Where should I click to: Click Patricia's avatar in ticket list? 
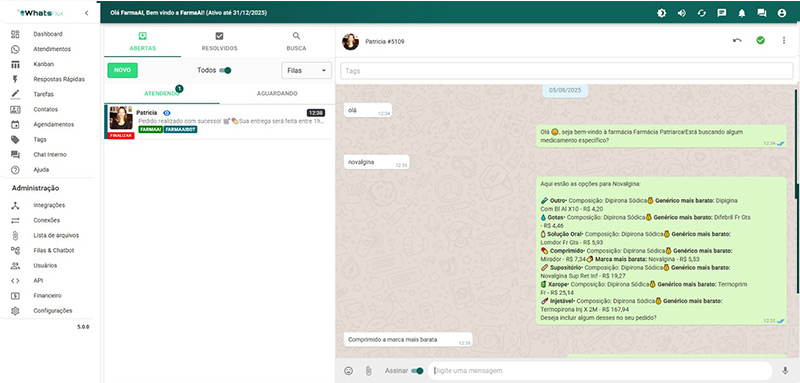[x=121, y=118]
